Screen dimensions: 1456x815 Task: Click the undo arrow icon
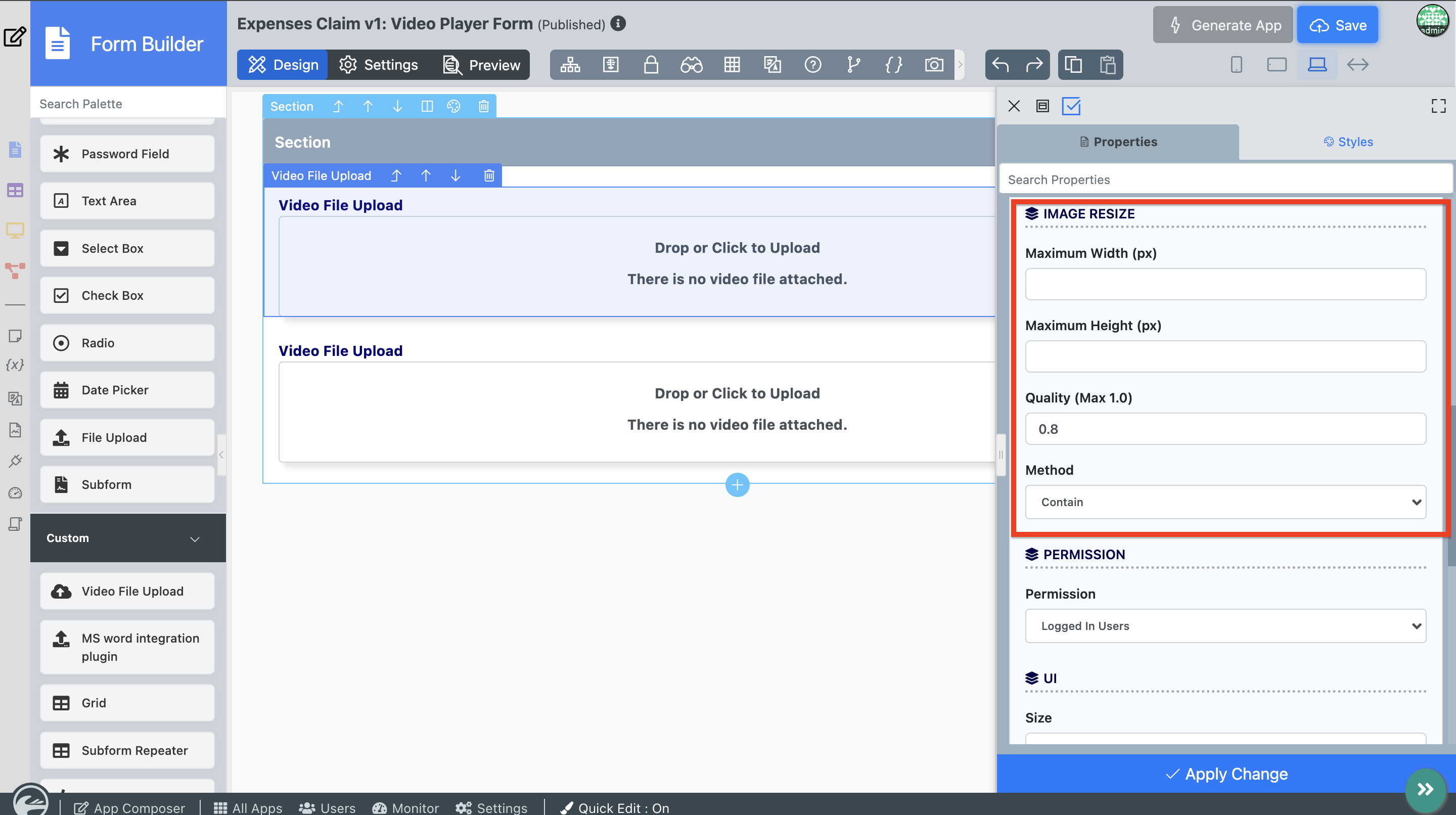click(1000, 64)
